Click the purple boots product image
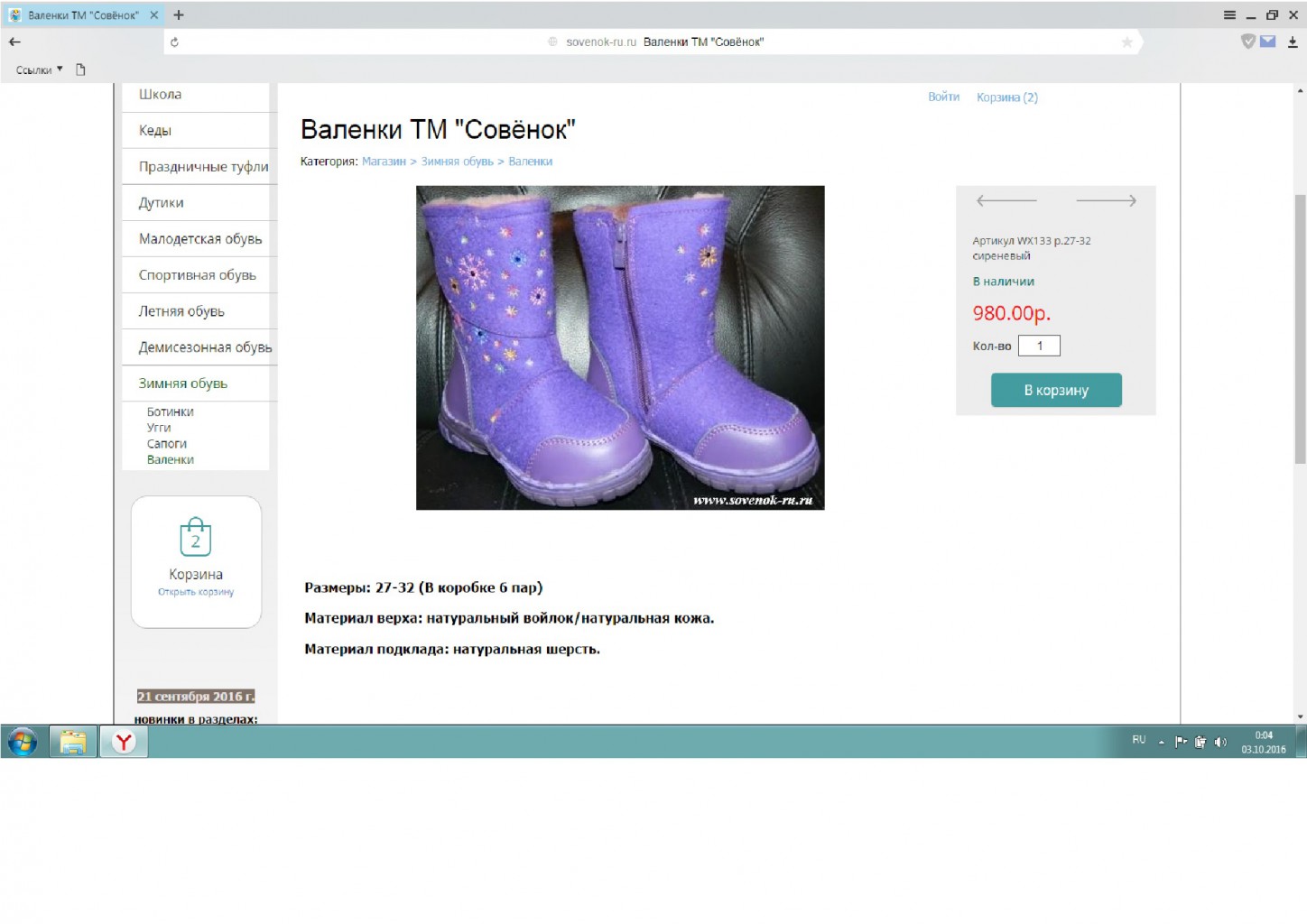The width and height of the screenshot is (1307, 924). (620, 347)
